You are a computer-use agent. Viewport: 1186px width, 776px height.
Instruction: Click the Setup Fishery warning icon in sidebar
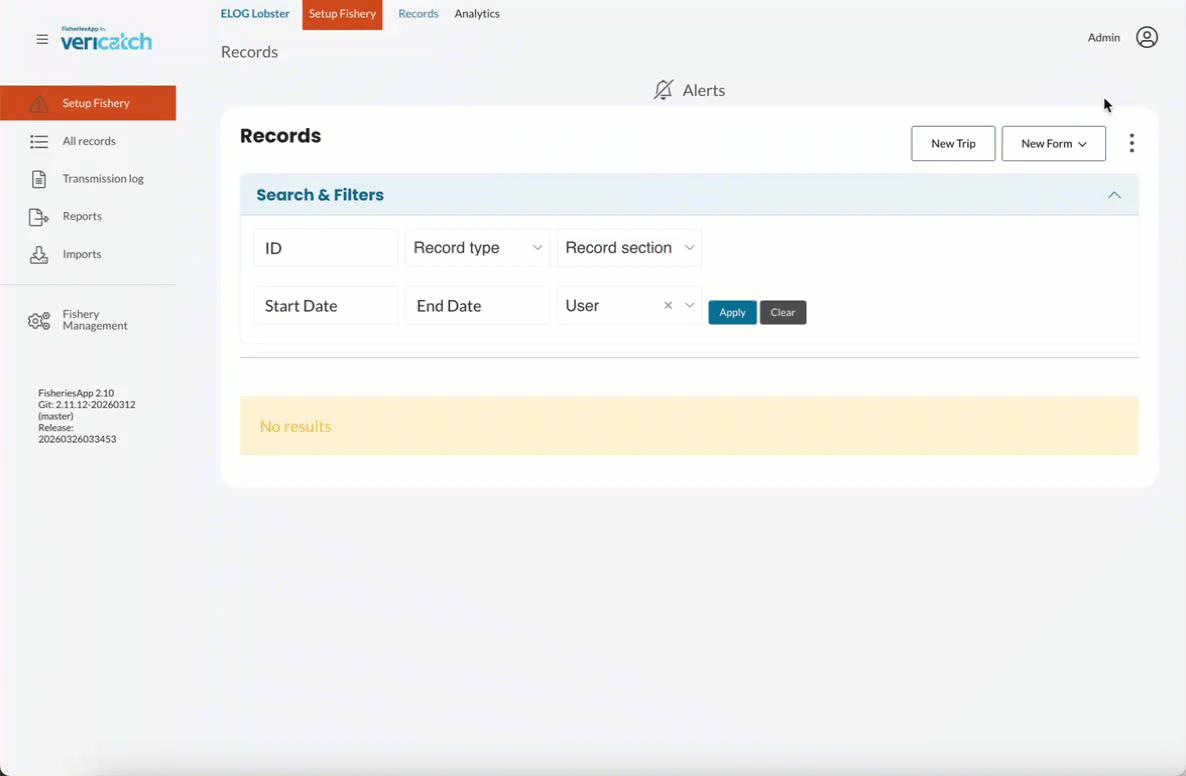tap(39, 104)
